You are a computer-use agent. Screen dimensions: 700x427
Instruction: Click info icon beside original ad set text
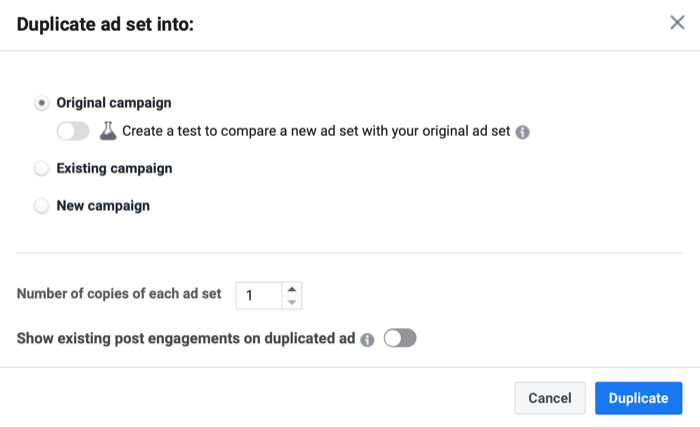522,132
